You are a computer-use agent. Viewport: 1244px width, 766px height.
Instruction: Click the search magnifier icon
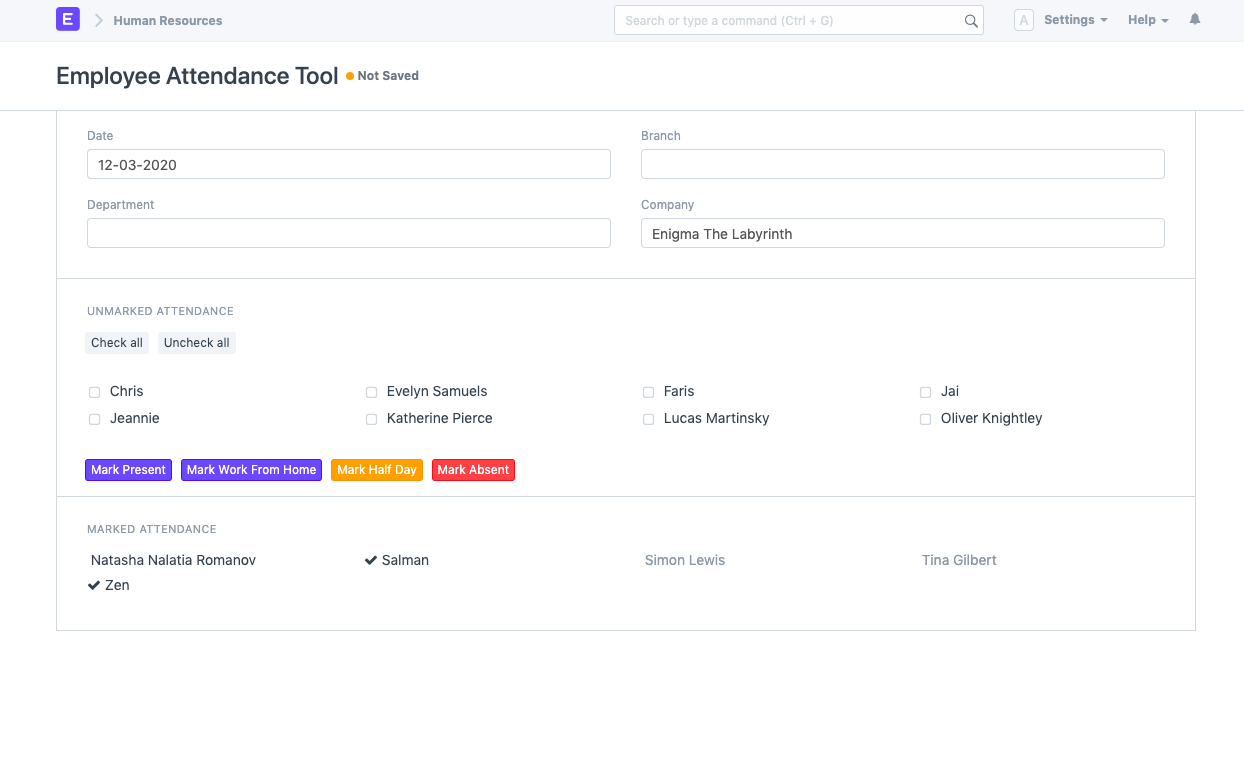click(970, 21)
